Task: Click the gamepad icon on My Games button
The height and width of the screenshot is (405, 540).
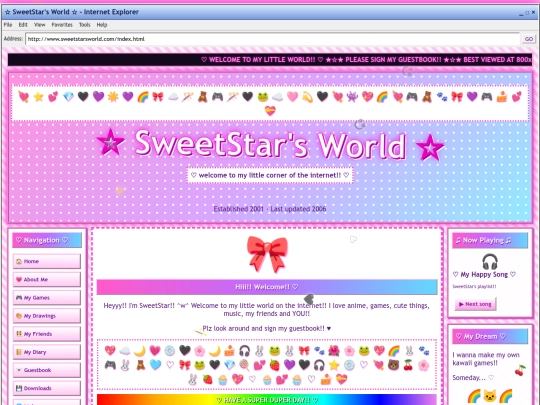Action: click(x=19, y=298)
